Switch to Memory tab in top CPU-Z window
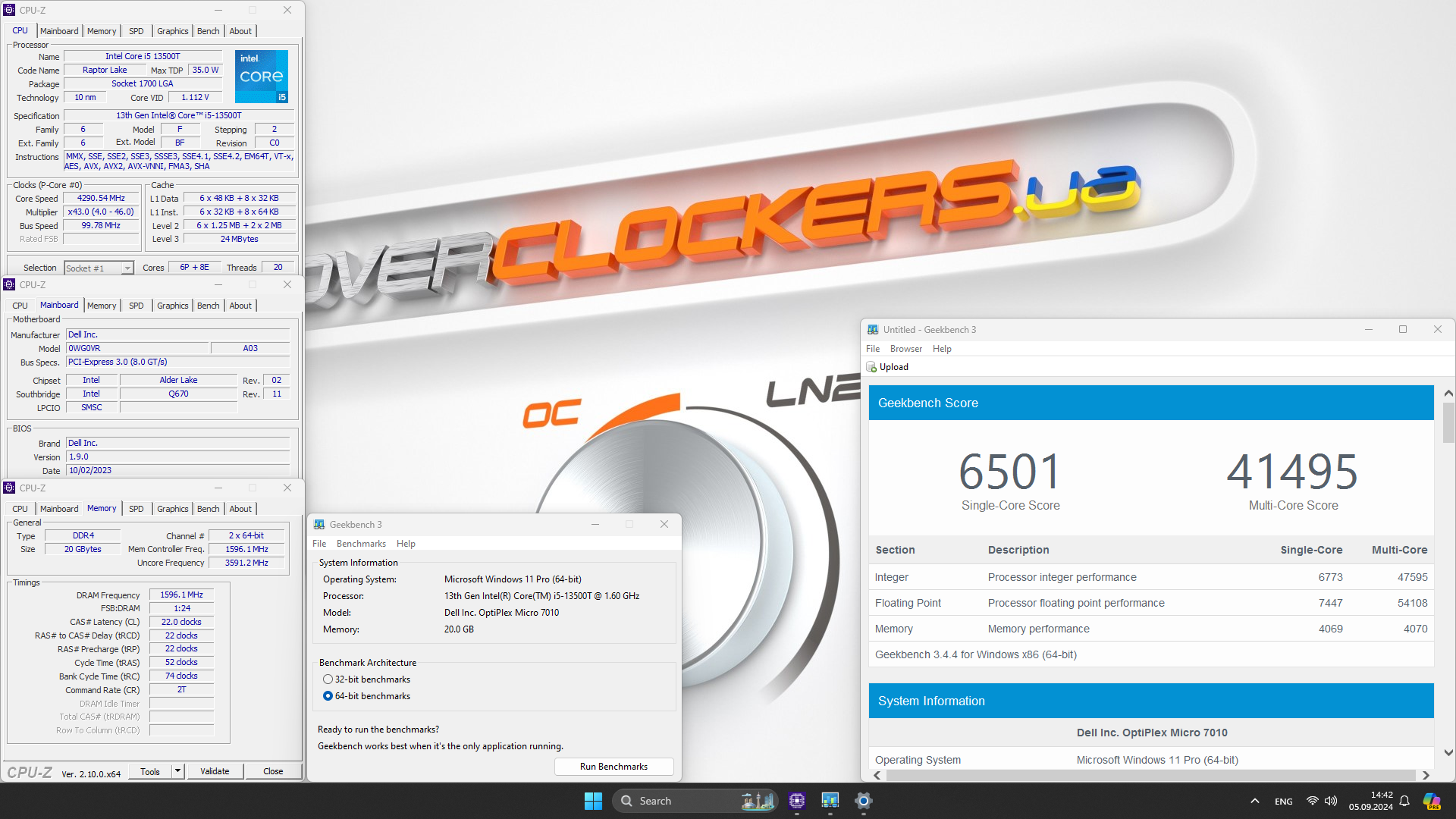 (x=102, y=31)
